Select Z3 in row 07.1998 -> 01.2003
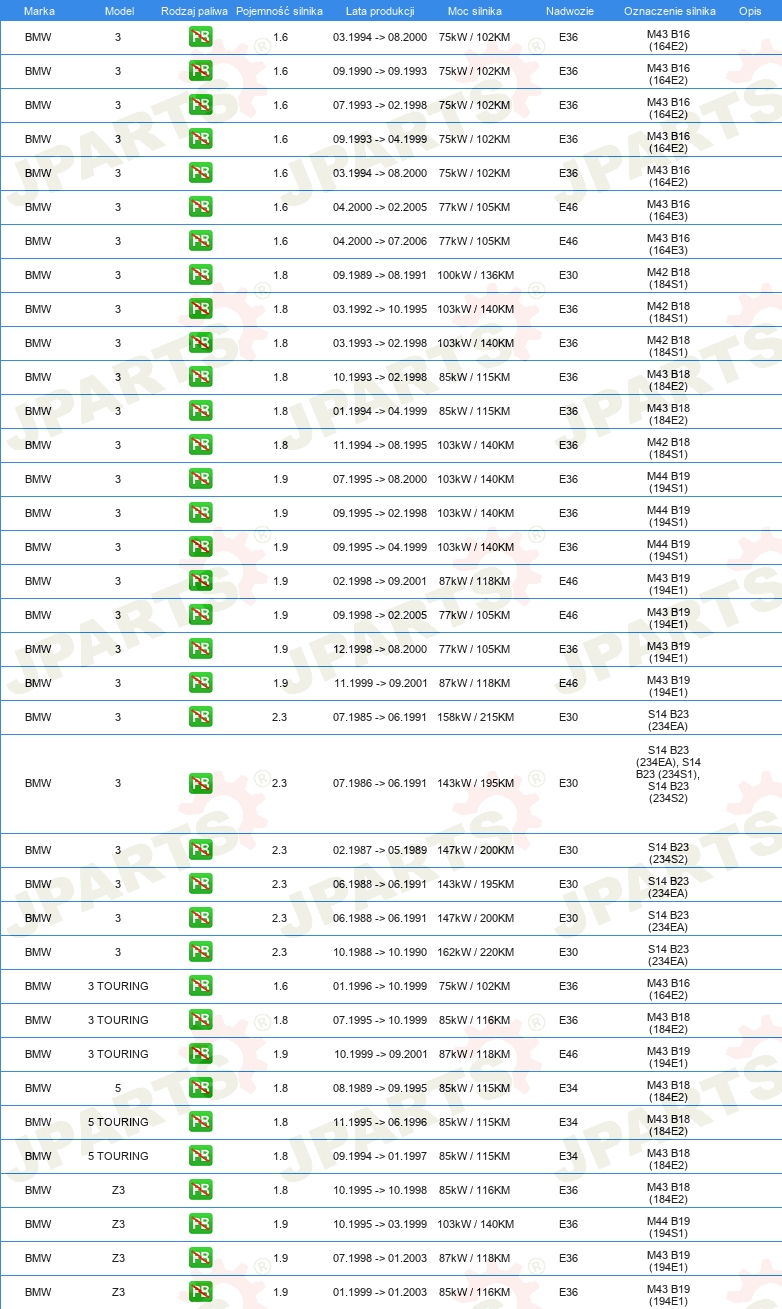782x1309 pixels. point(118,1258)
